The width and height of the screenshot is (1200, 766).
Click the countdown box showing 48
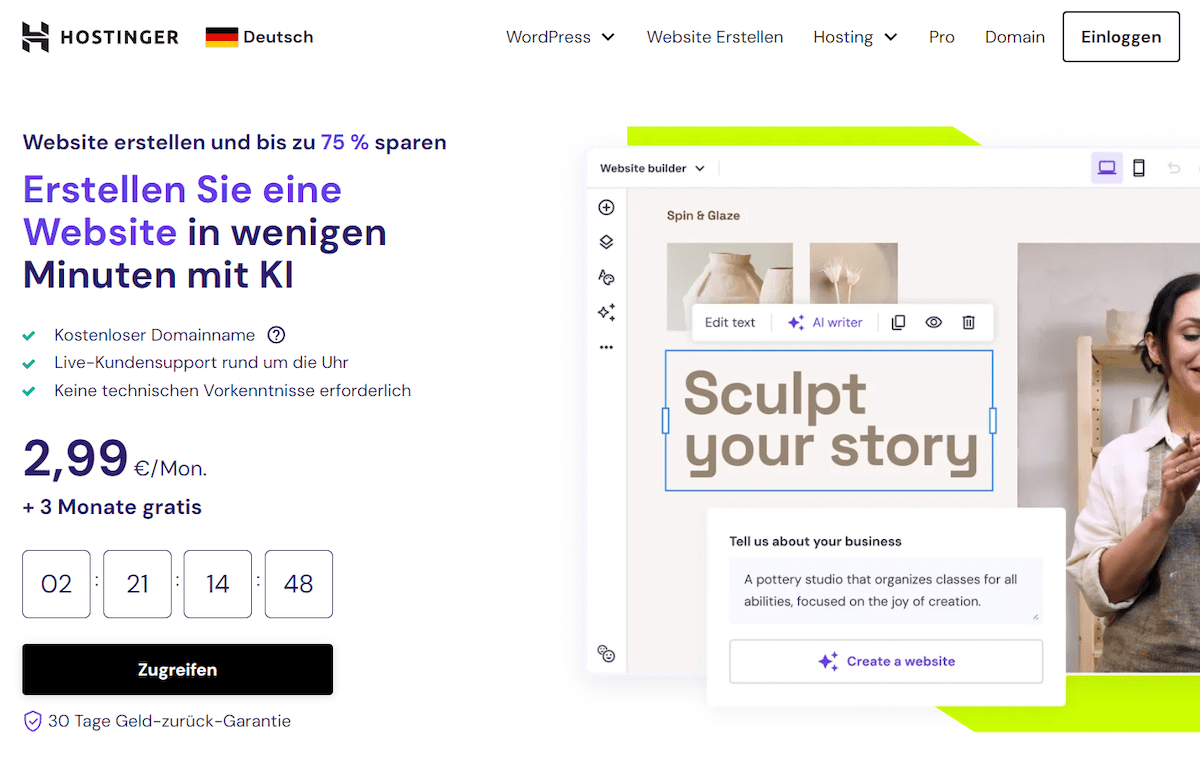299,584
